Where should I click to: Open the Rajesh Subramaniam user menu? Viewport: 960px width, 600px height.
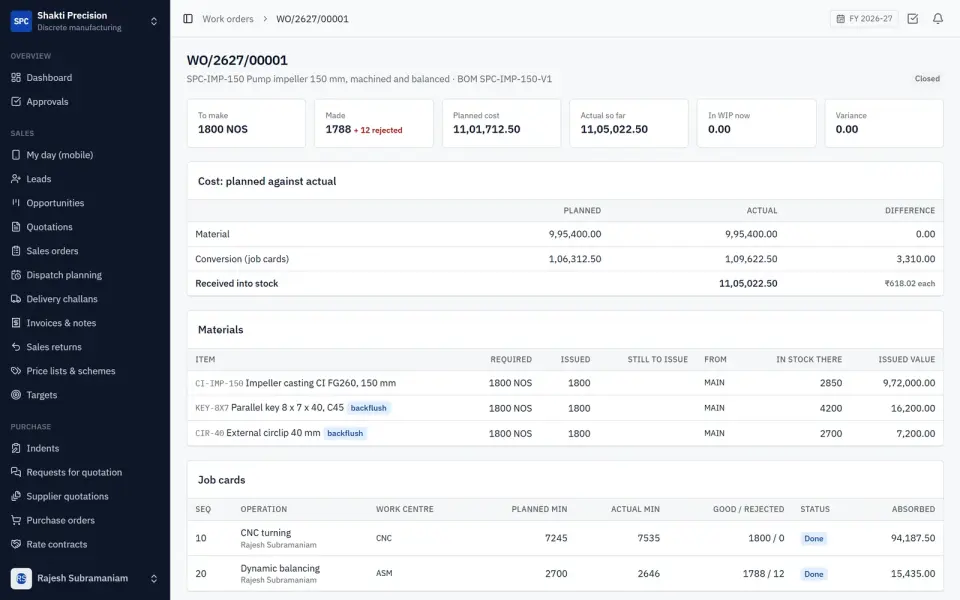[85, 578]
